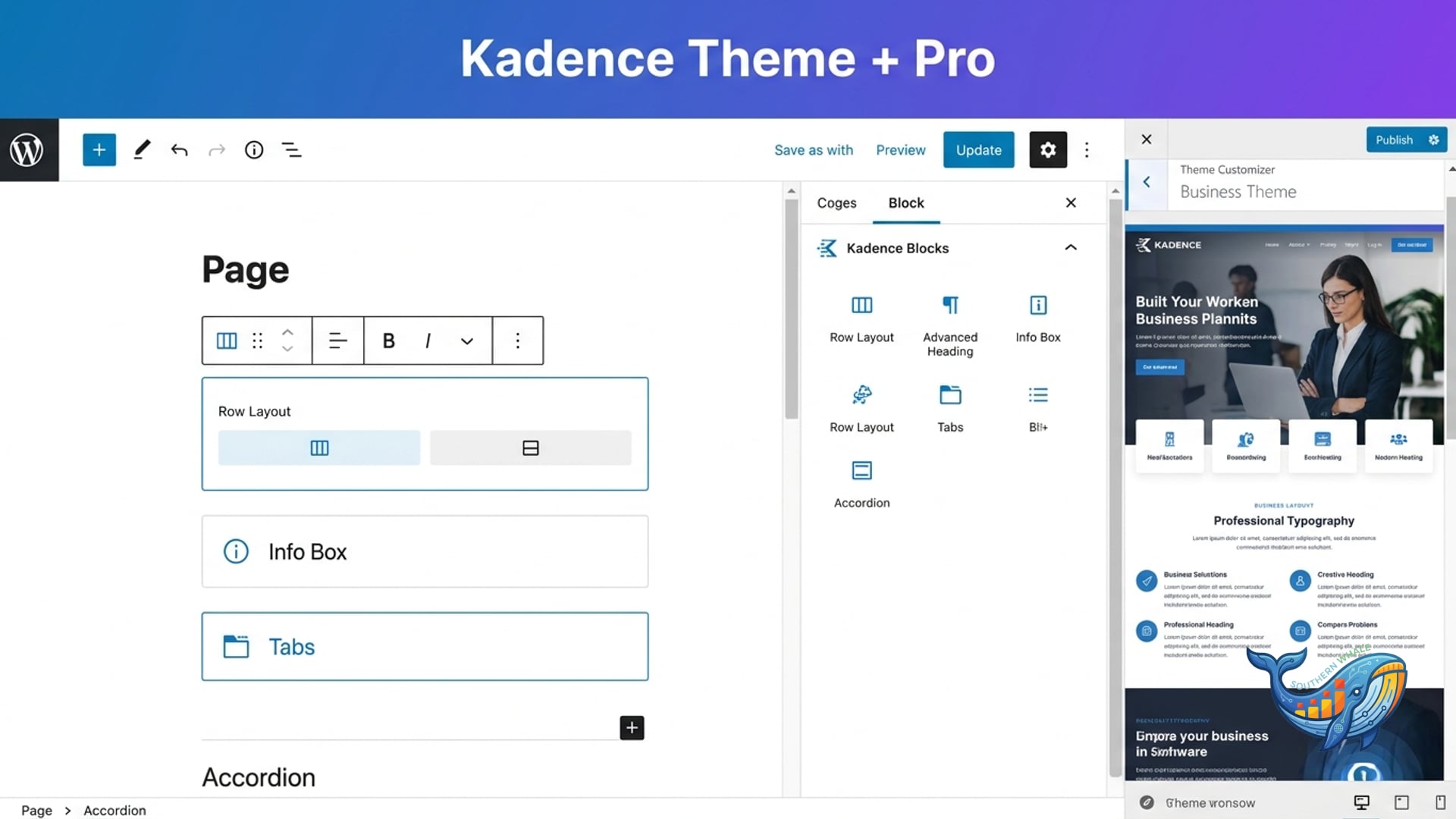
Task: Redo the last undone change
Action: (x=217, y=150)
